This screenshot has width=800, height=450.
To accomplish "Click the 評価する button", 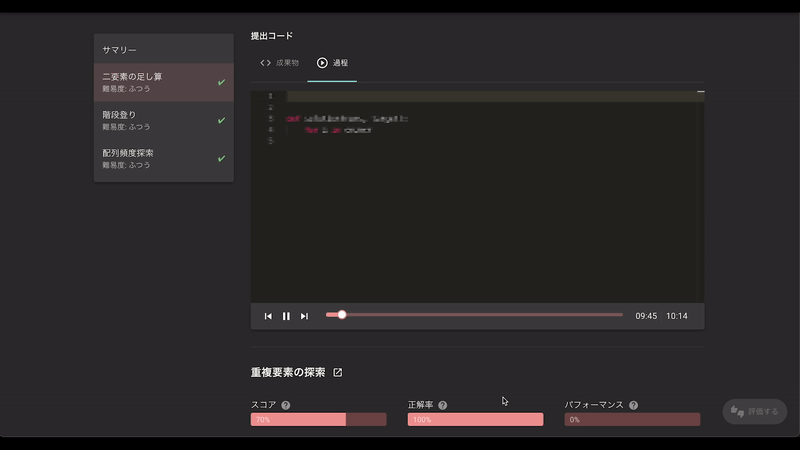I will click(755, 411).
